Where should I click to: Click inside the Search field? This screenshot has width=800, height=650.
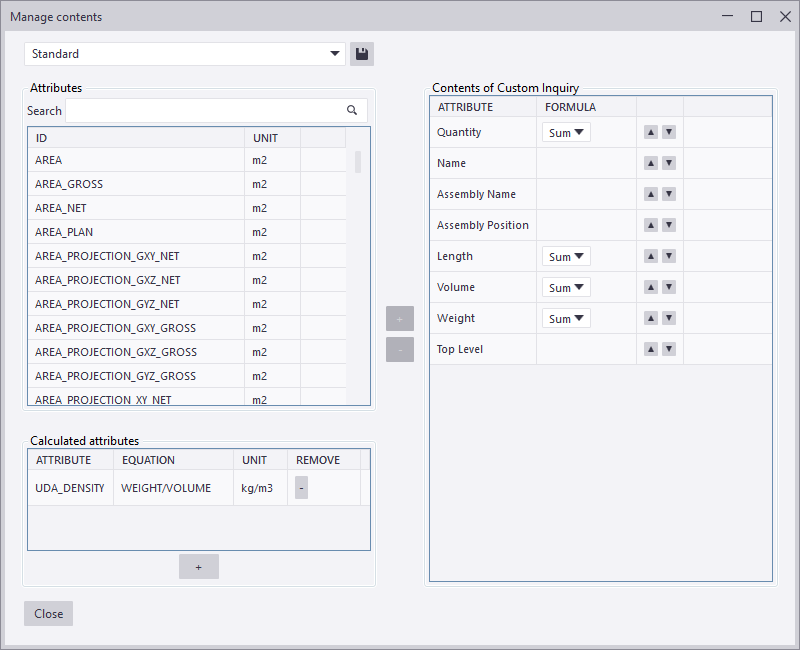[x=200, y=110]
